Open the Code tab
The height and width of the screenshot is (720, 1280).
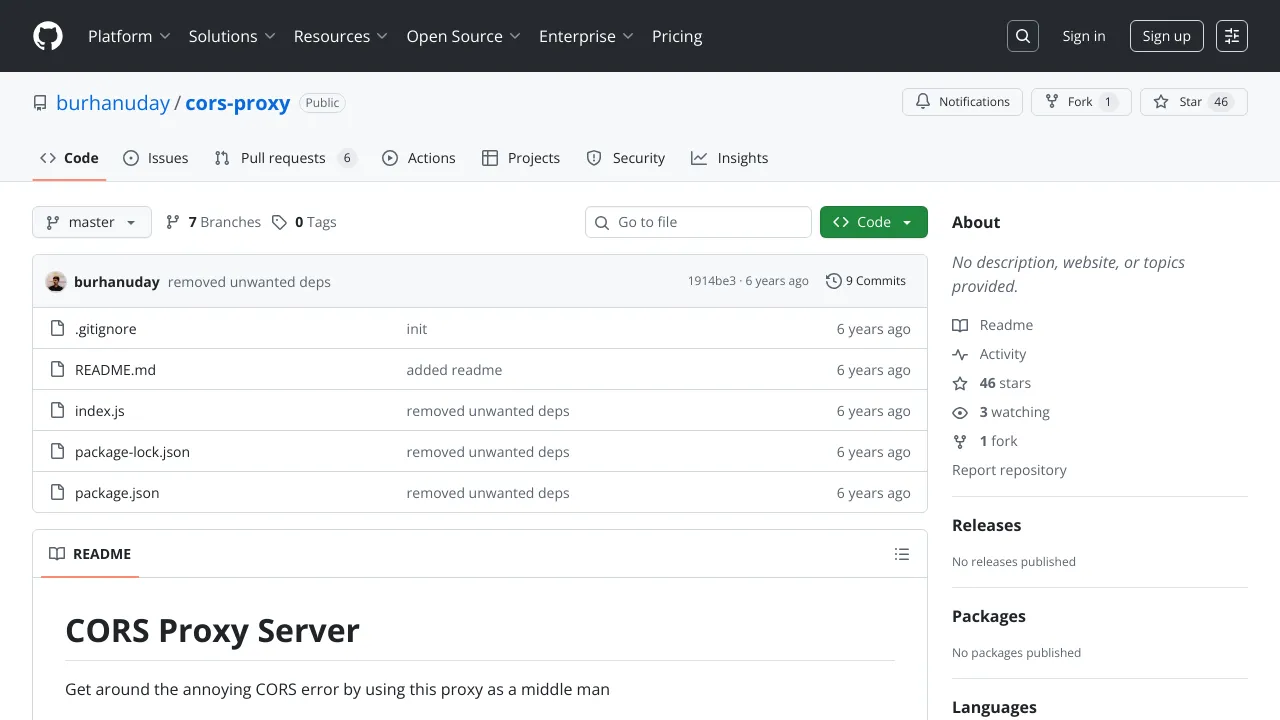[x=69, y=158]
